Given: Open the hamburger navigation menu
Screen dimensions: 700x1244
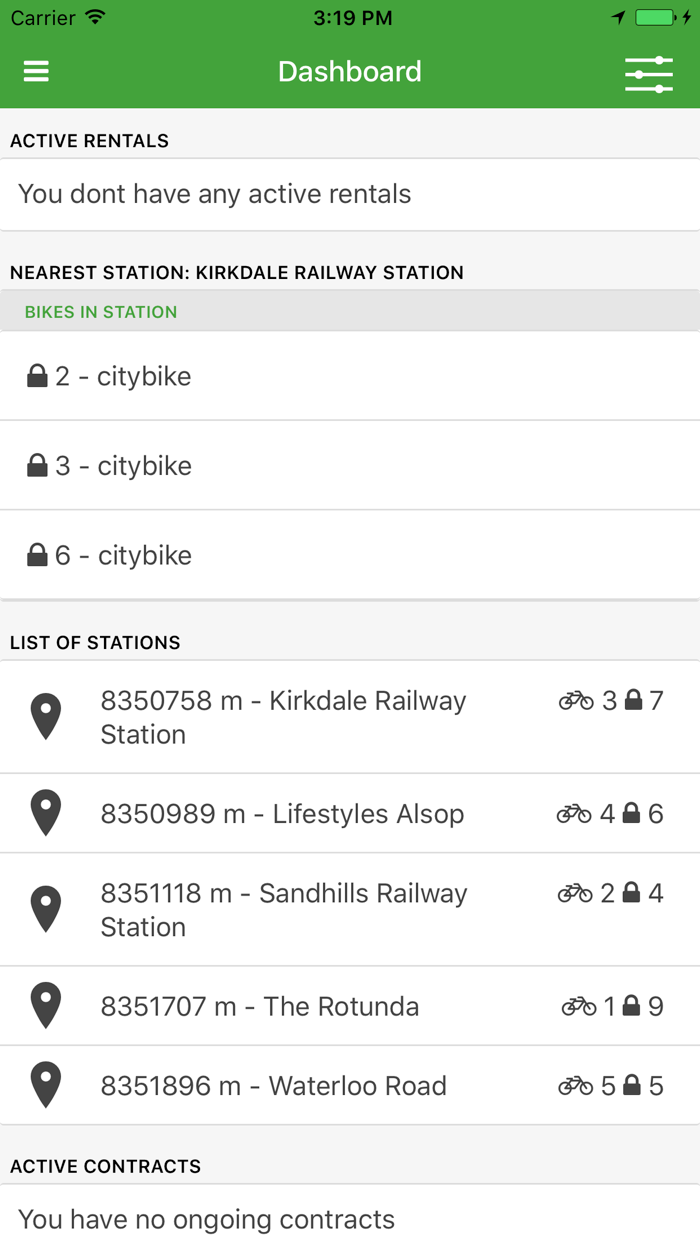Looking at the screenshot, I should click(x=35, y=71).
